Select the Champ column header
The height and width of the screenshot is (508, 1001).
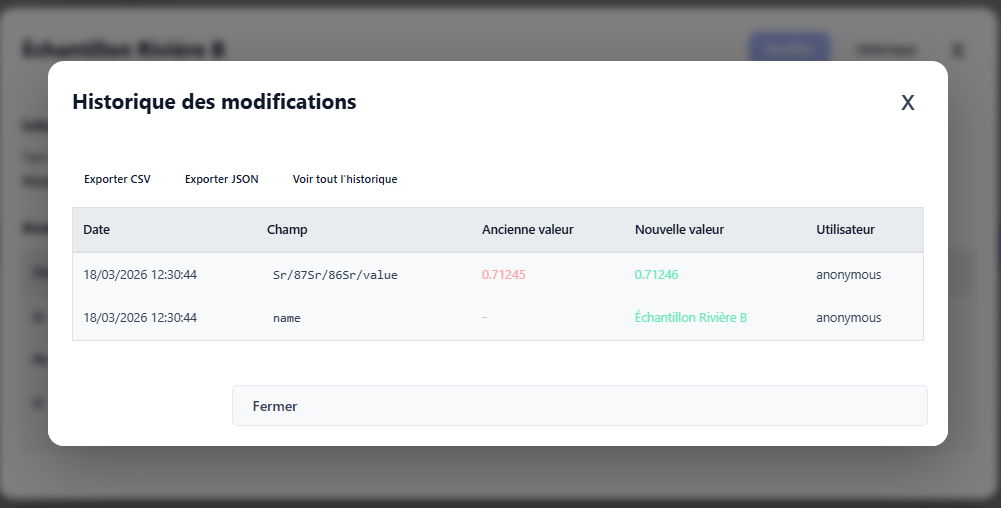(287, 230)
